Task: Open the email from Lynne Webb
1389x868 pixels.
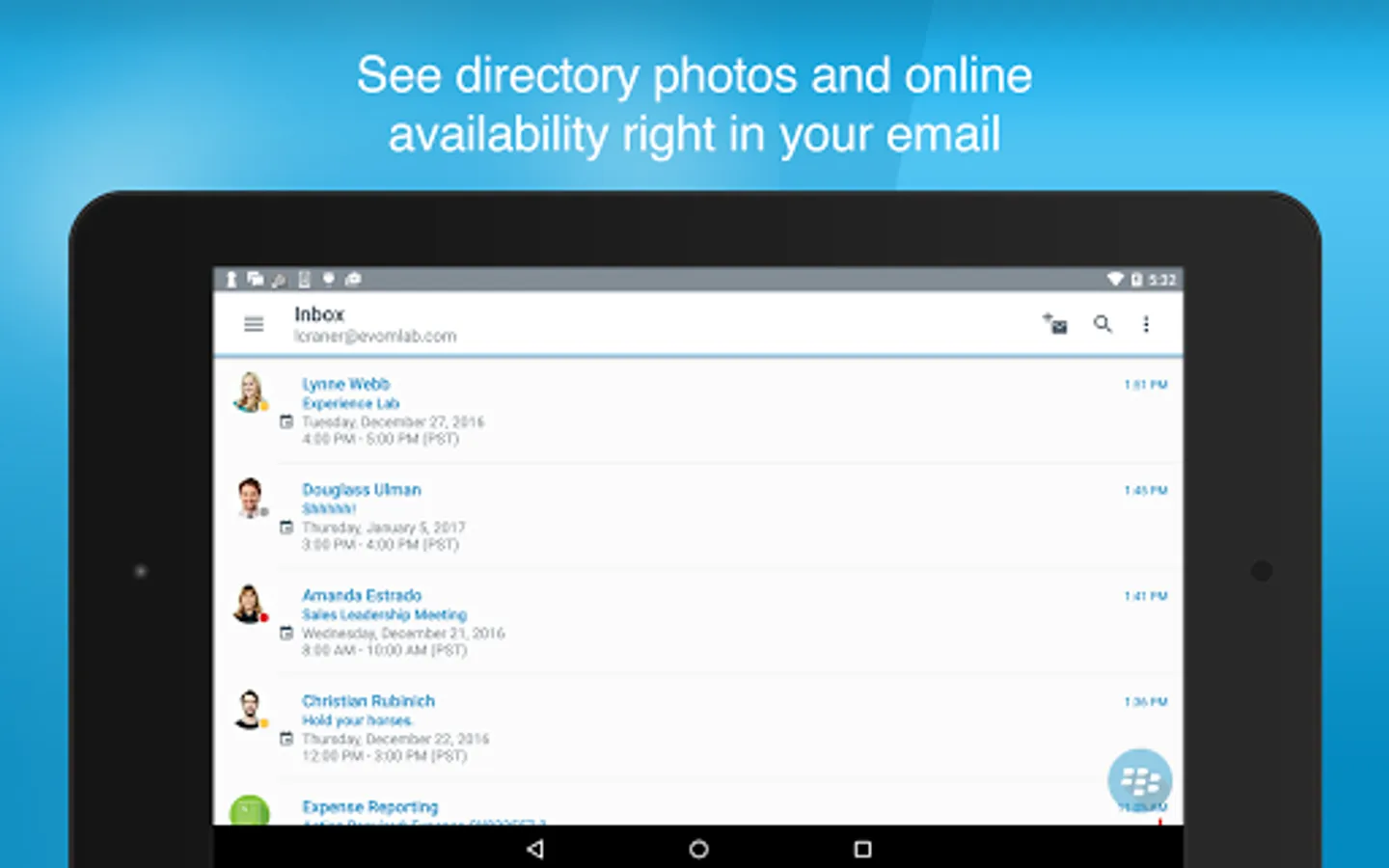Action: [x=698, y=411]
